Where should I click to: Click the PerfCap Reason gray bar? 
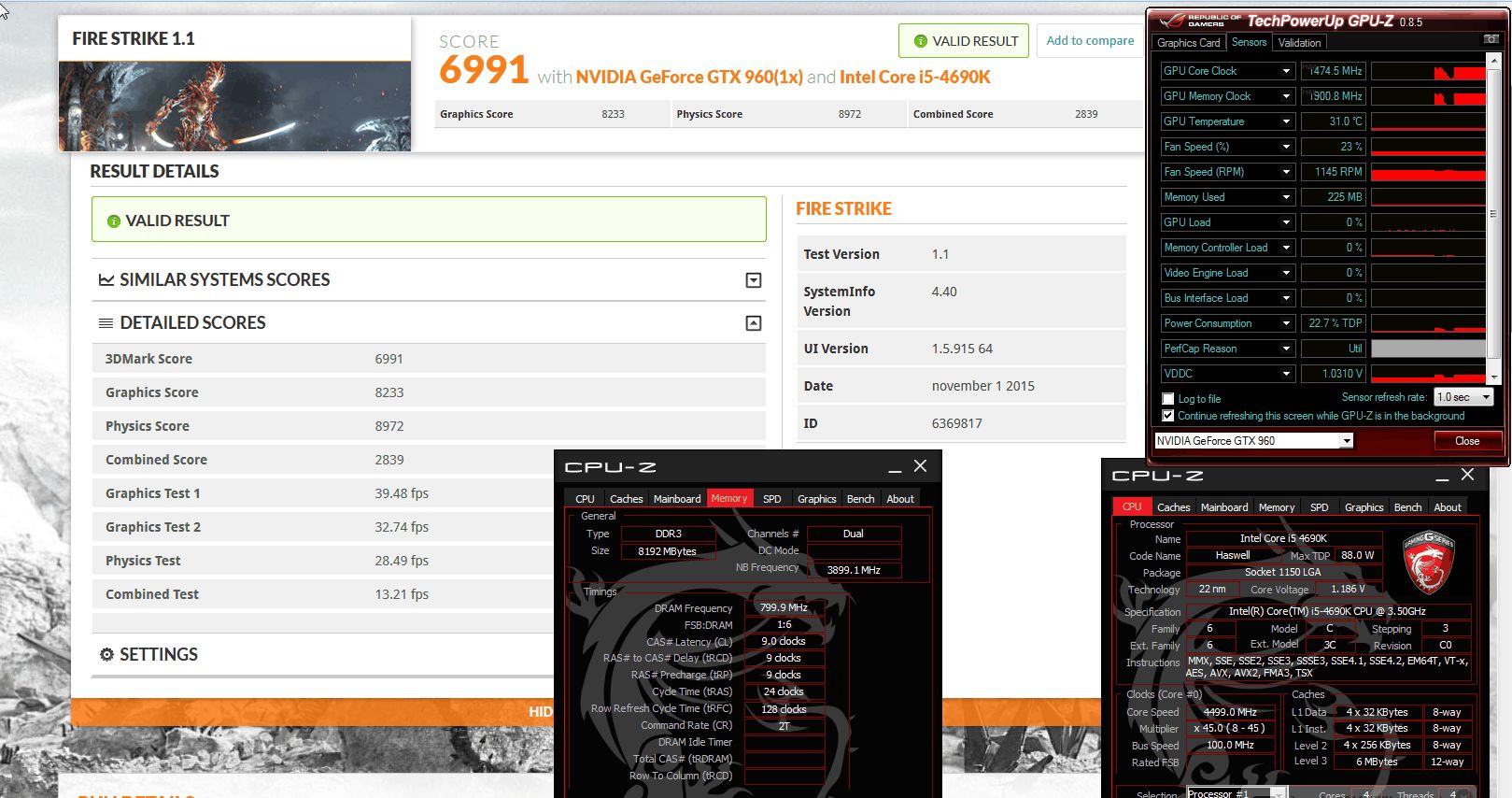click(1428, 349)
